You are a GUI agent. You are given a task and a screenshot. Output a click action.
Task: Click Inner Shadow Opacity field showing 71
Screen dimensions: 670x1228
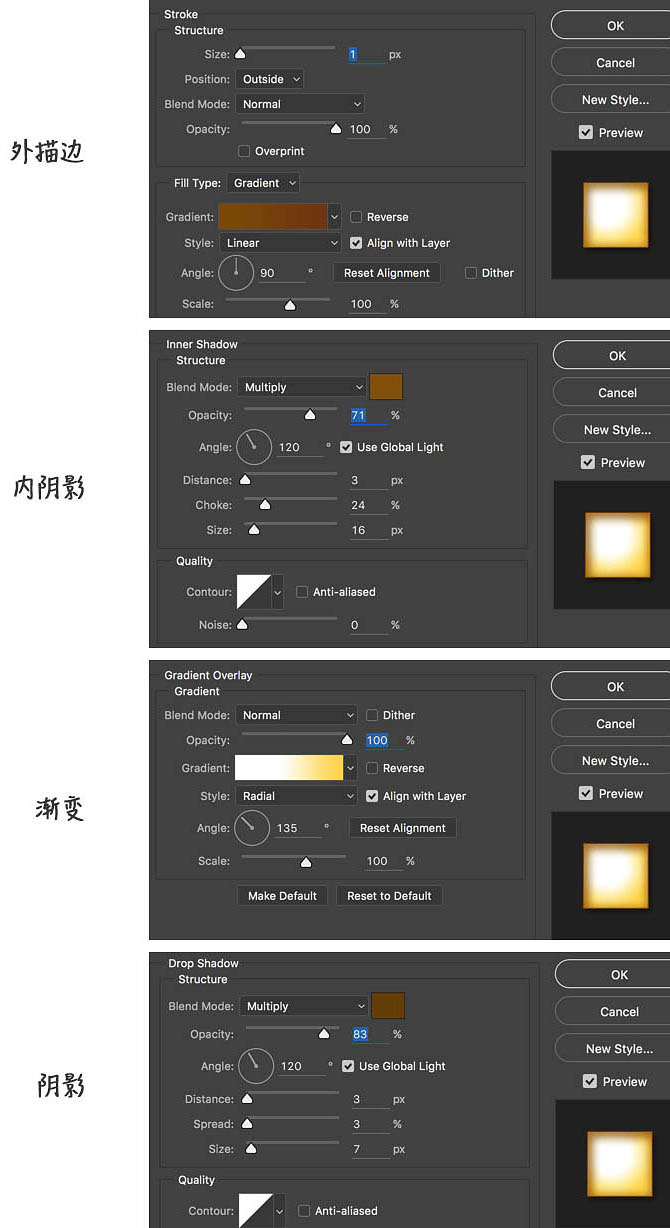pyautogui.click(x=368, y=415)
